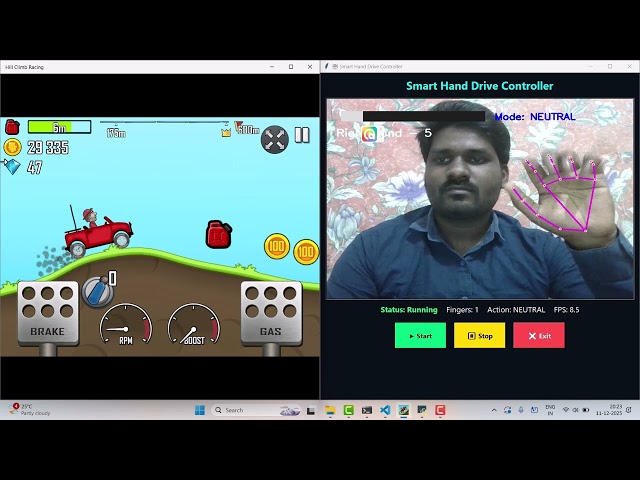Click the black bar in camera overlay
The height and width of the screenshot is (480, 640).
point(424,116)
